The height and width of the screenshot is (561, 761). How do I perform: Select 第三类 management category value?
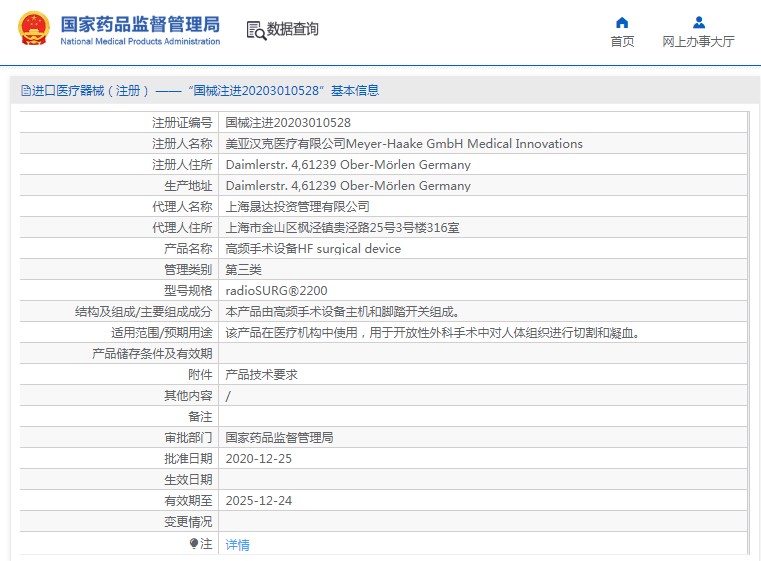[243, 269]
